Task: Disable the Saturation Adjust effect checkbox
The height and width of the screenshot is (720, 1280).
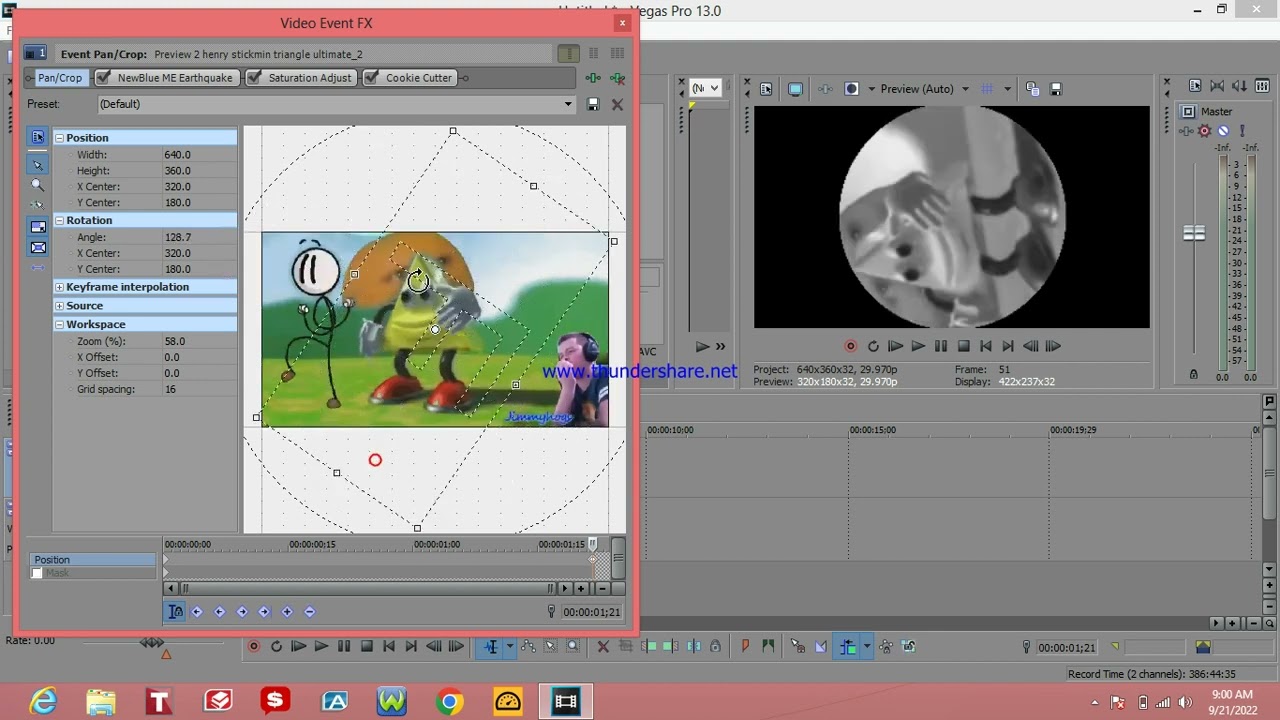Action: click(254, 78)
